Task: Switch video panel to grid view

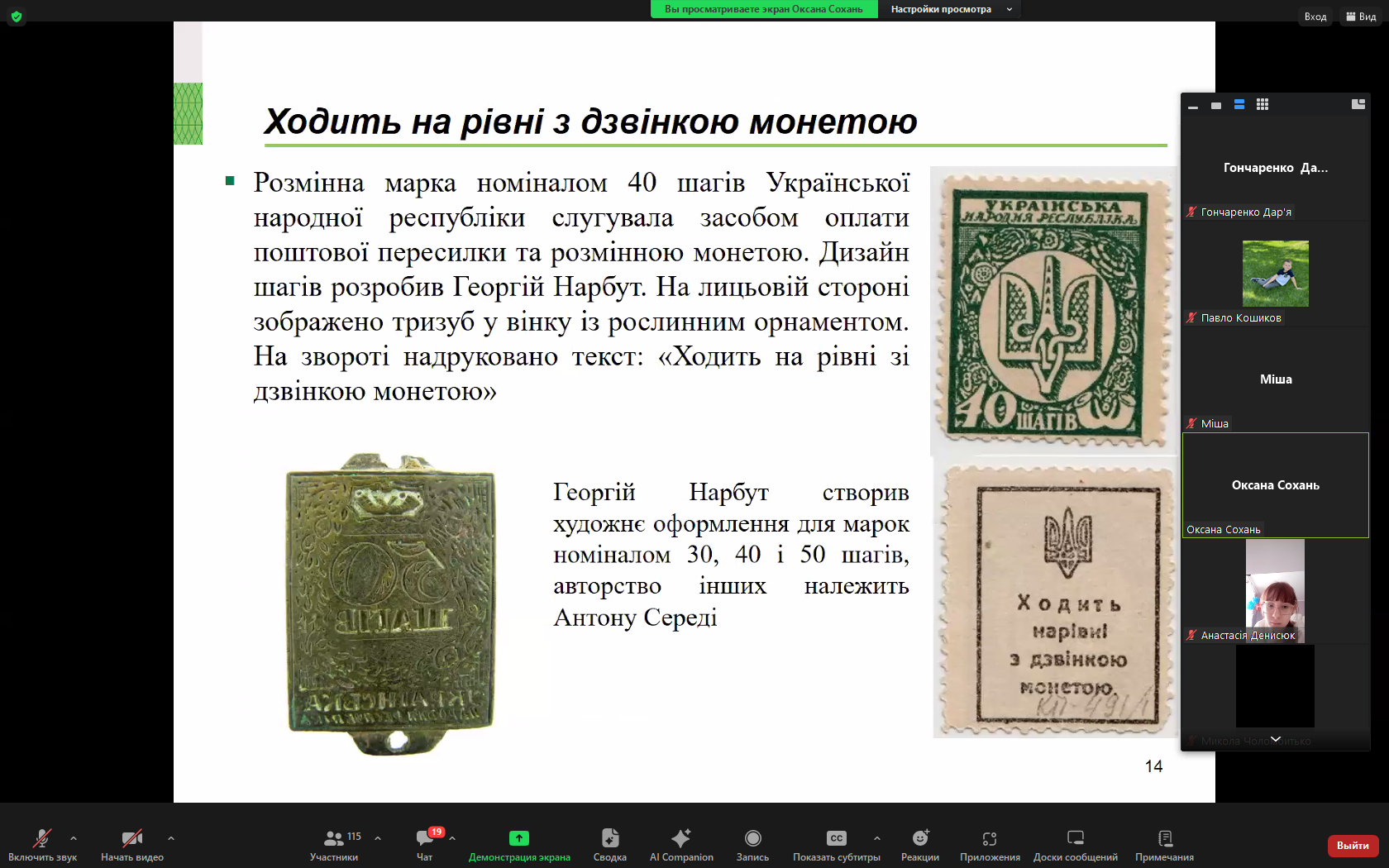Action: coord(1262,105)
